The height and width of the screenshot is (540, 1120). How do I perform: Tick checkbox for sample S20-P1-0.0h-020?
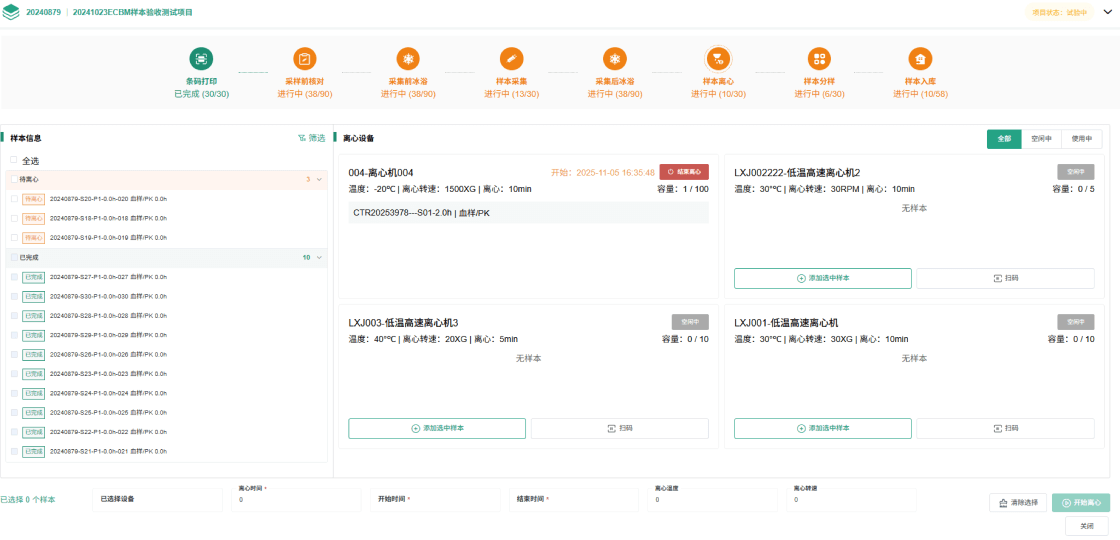tap(14, 199)
